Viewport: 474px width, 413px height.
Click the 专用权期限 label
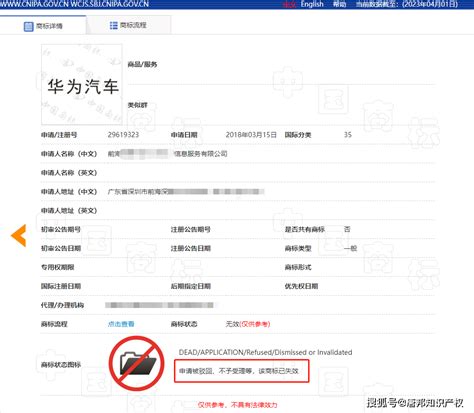(x=57, y=267)
